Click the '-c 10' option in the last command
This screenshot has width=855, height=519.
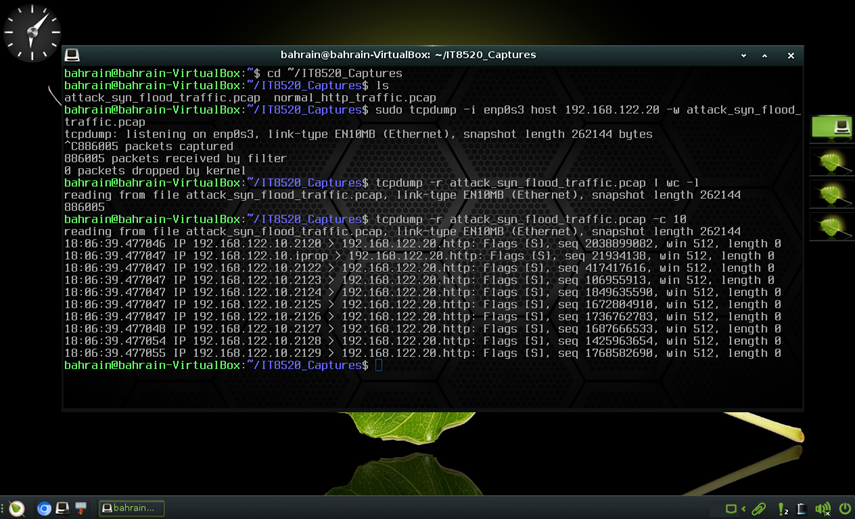(x=669, y=219)
